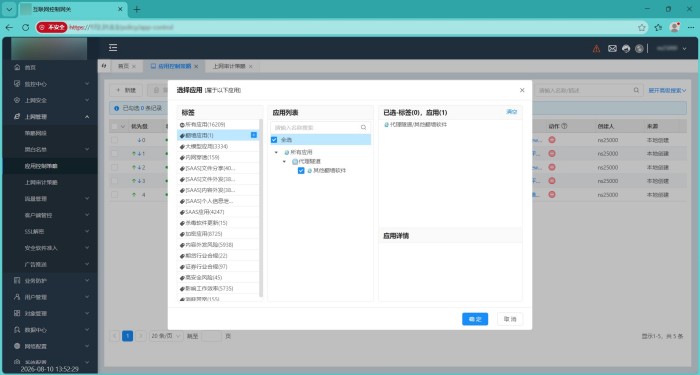Click the 动作 help question-mark icon
The width and height of the screenshot is (700, 375).
coord(564,126)
